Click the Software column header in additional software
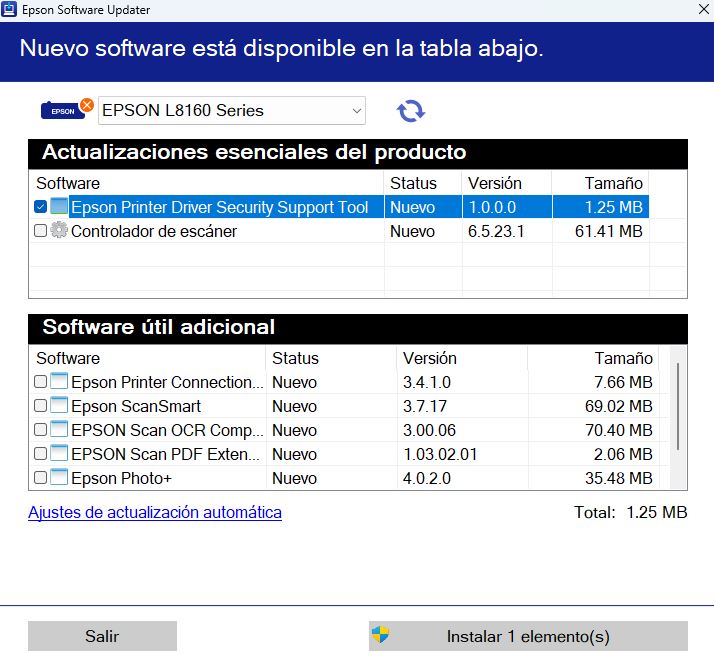 68,358
